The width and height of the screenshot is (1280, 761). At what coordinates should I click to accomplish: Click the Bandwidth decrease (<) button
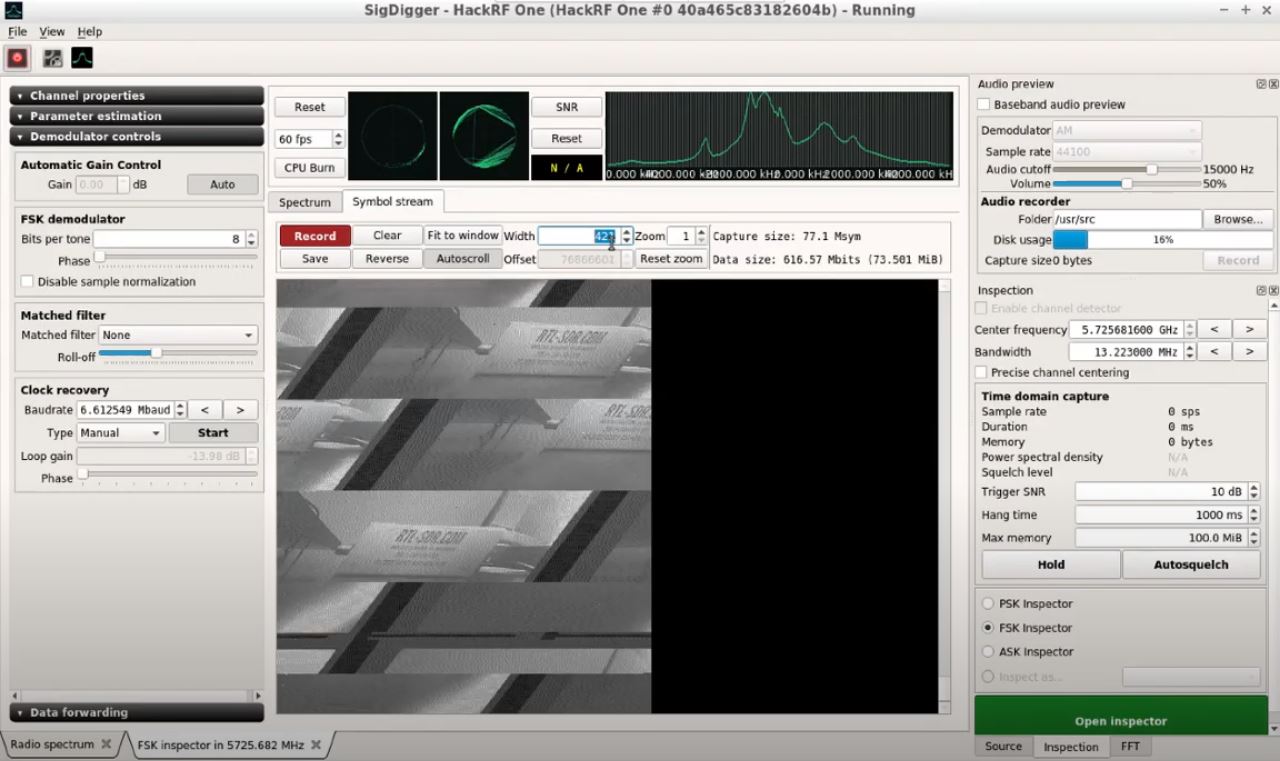pyautogui.click(x=1214, y=352)
